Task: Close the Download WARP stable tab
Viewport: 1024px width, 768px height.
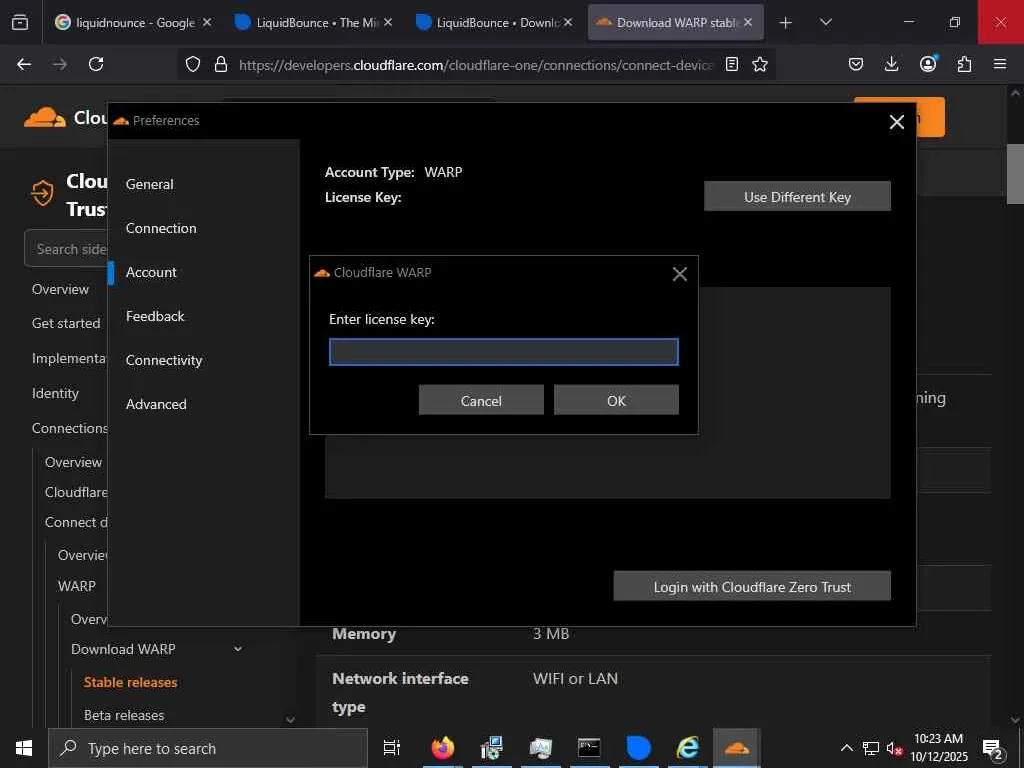Action: click(748, 22)
